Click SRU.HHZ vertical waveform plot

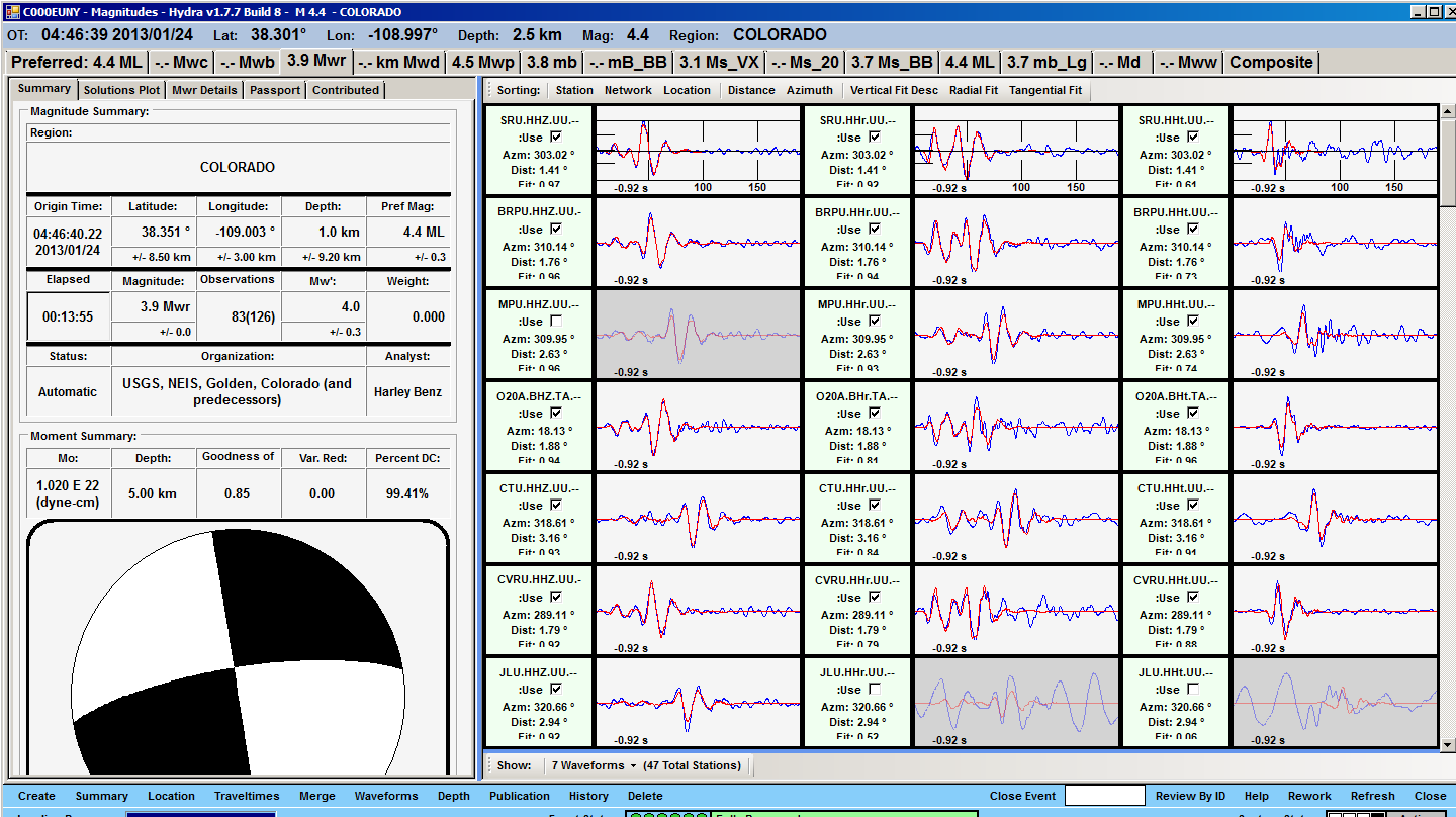pyautogui.click(x=698, y=150)
